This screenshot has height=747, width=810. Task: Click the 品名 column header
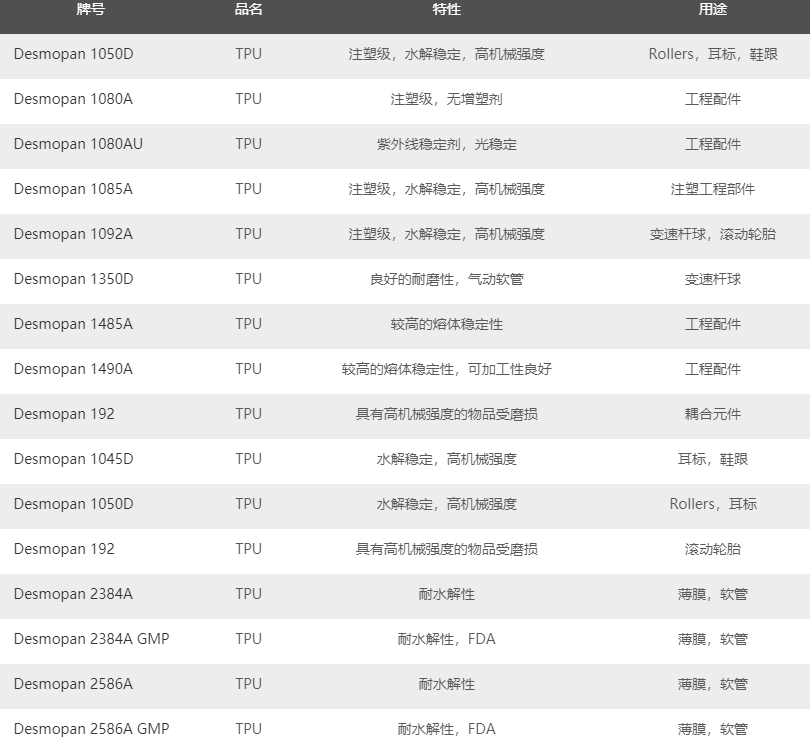pos(248,10)
